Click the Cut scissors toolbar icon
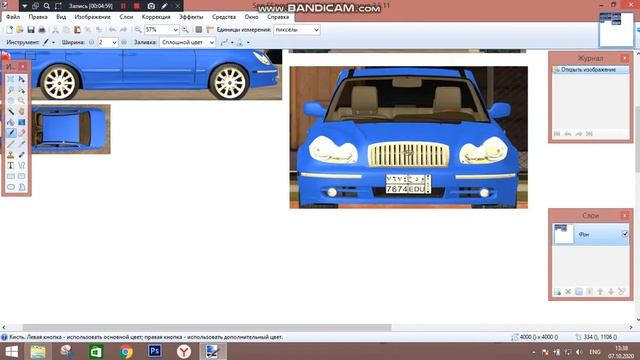 (56, 30)
